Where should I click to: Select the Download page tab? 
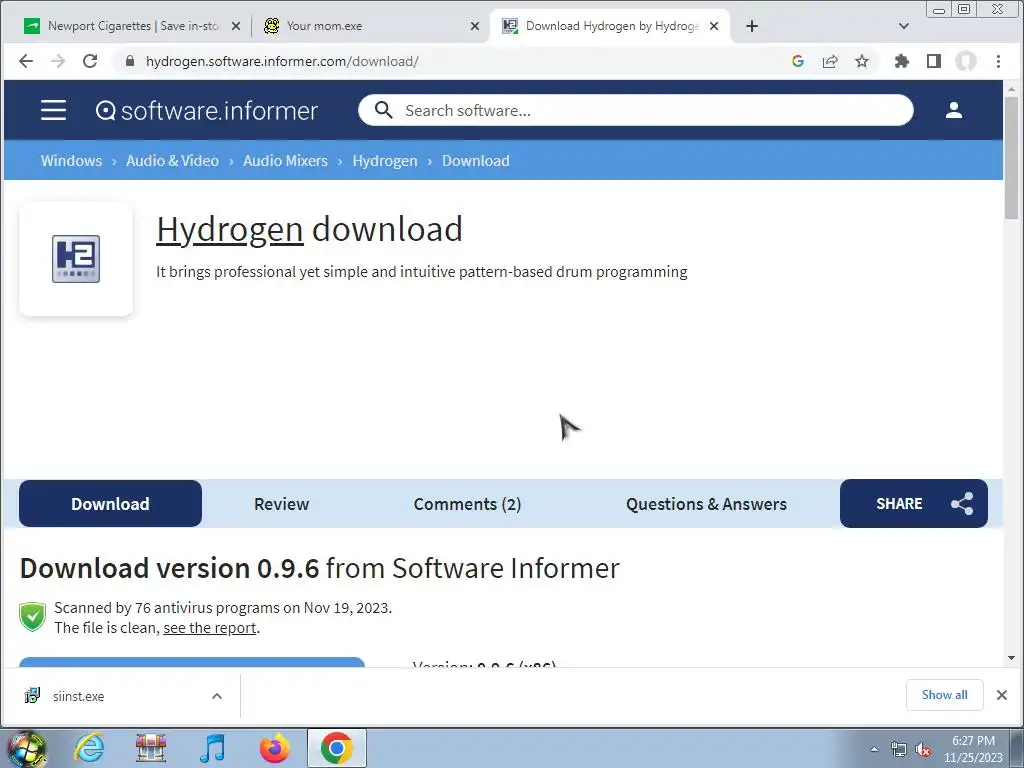(x=110, y=504)
